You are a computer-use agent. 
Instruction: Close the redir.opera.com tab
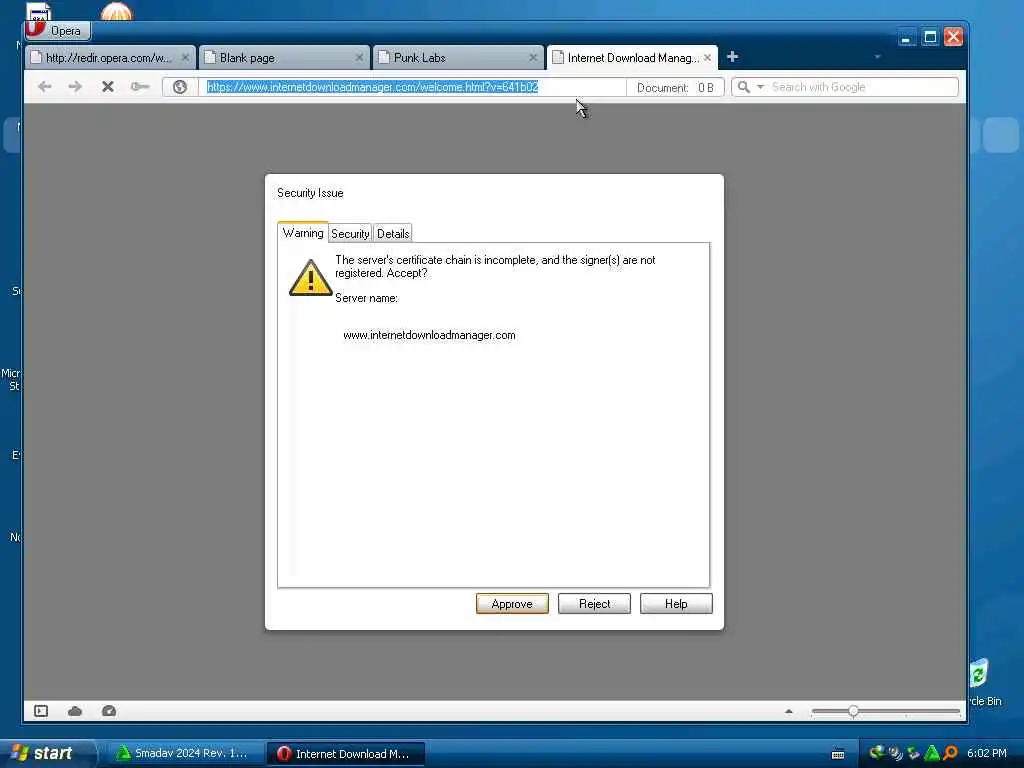click(x=185, y=57)
